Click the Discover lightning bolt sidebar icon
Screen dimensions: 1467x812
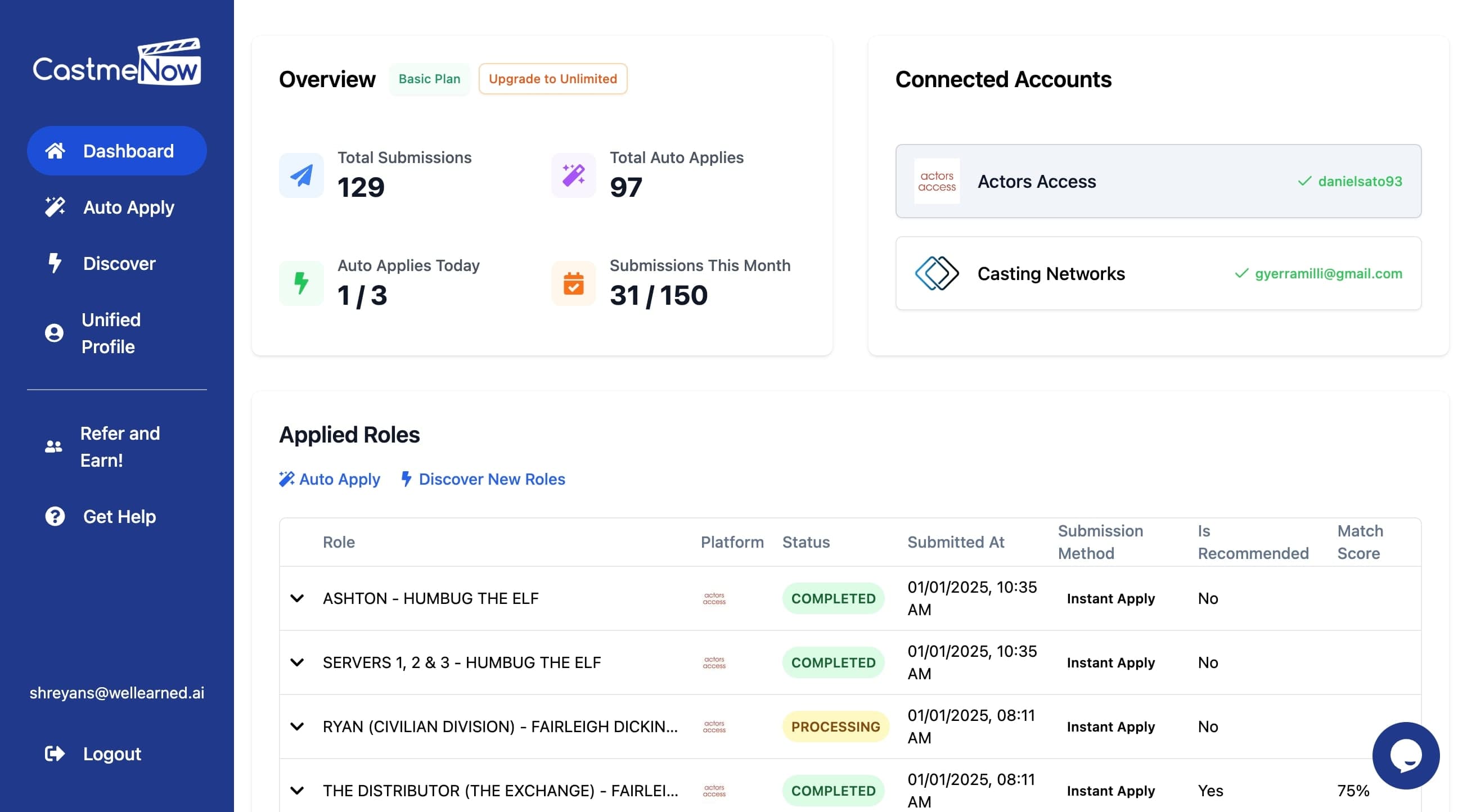[x=55, y=263]
